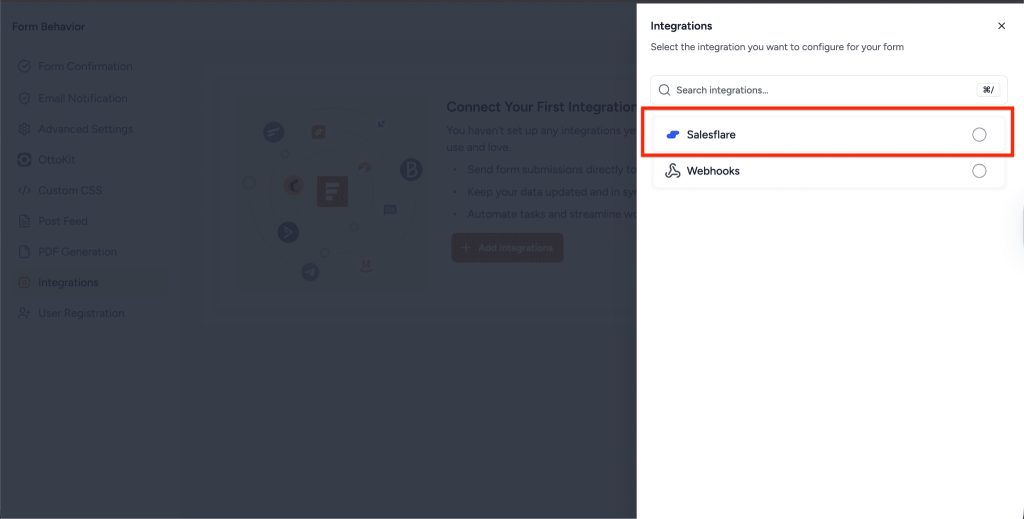Open the OttoKit settings tab
Screen dimensions: 1024x519
point(56,160)
